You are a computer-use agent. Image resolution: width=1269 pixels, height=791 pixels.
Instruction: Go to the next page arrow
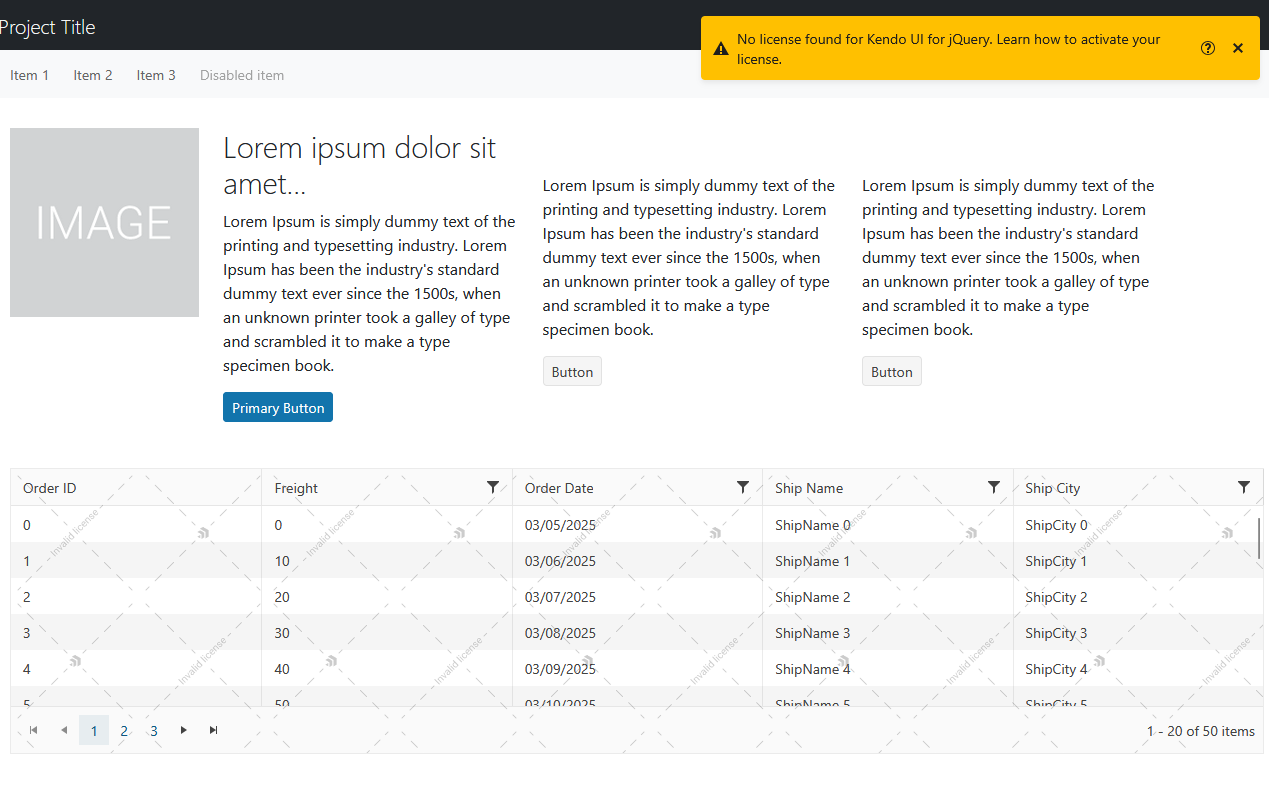[x=184, y=730]
